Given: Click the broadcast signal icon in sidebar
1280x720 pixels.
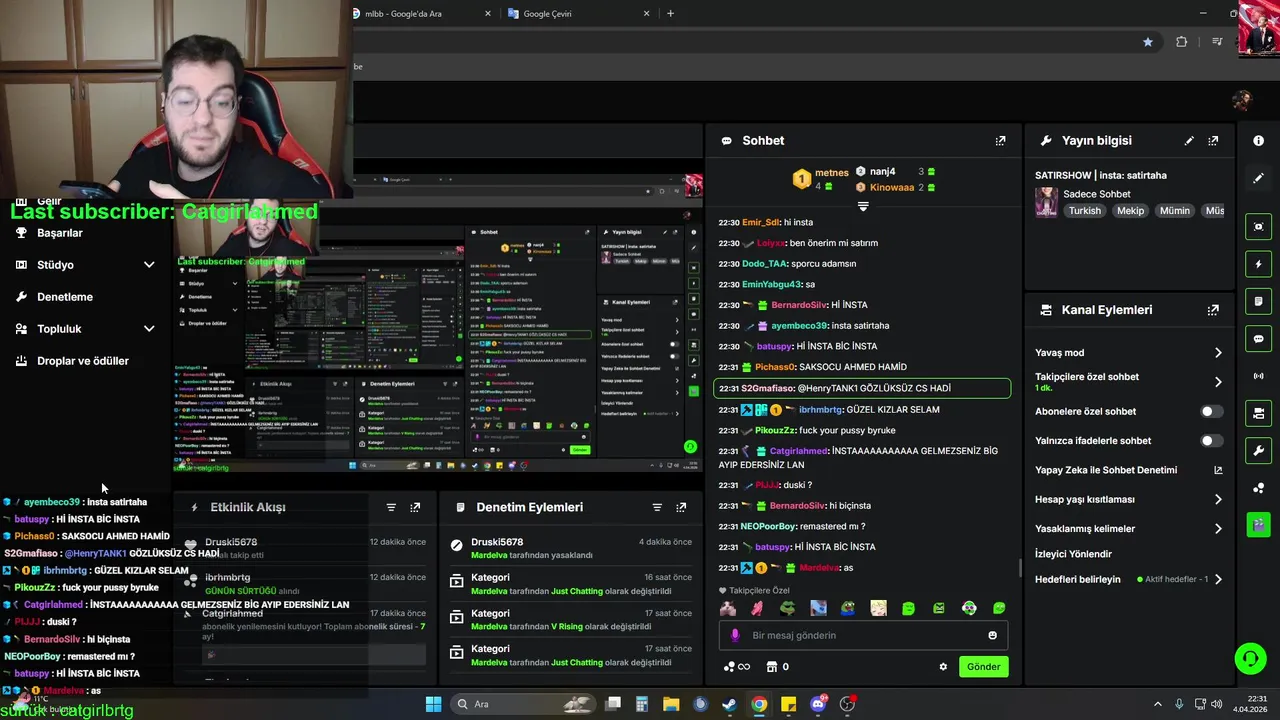Looking at the screenshot, I should [1258, 376].
